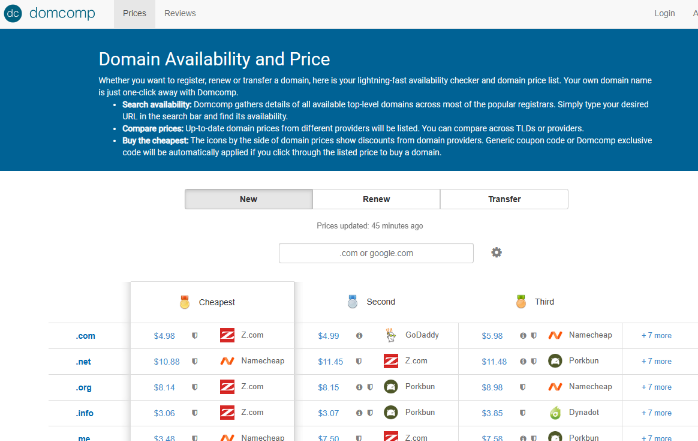Open the .net domain link
Image resolution: width=698 pixels, height=441 pixels.
pos(83,362)
